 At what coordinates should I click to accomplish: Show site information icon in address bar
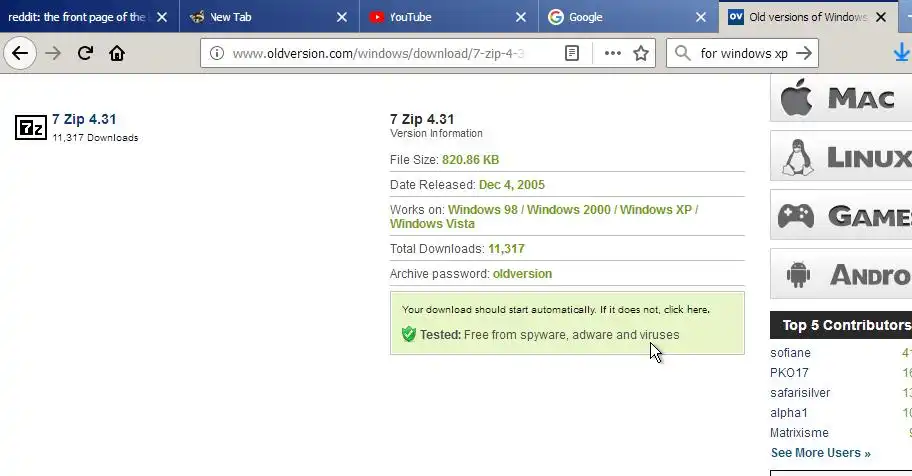217,54
